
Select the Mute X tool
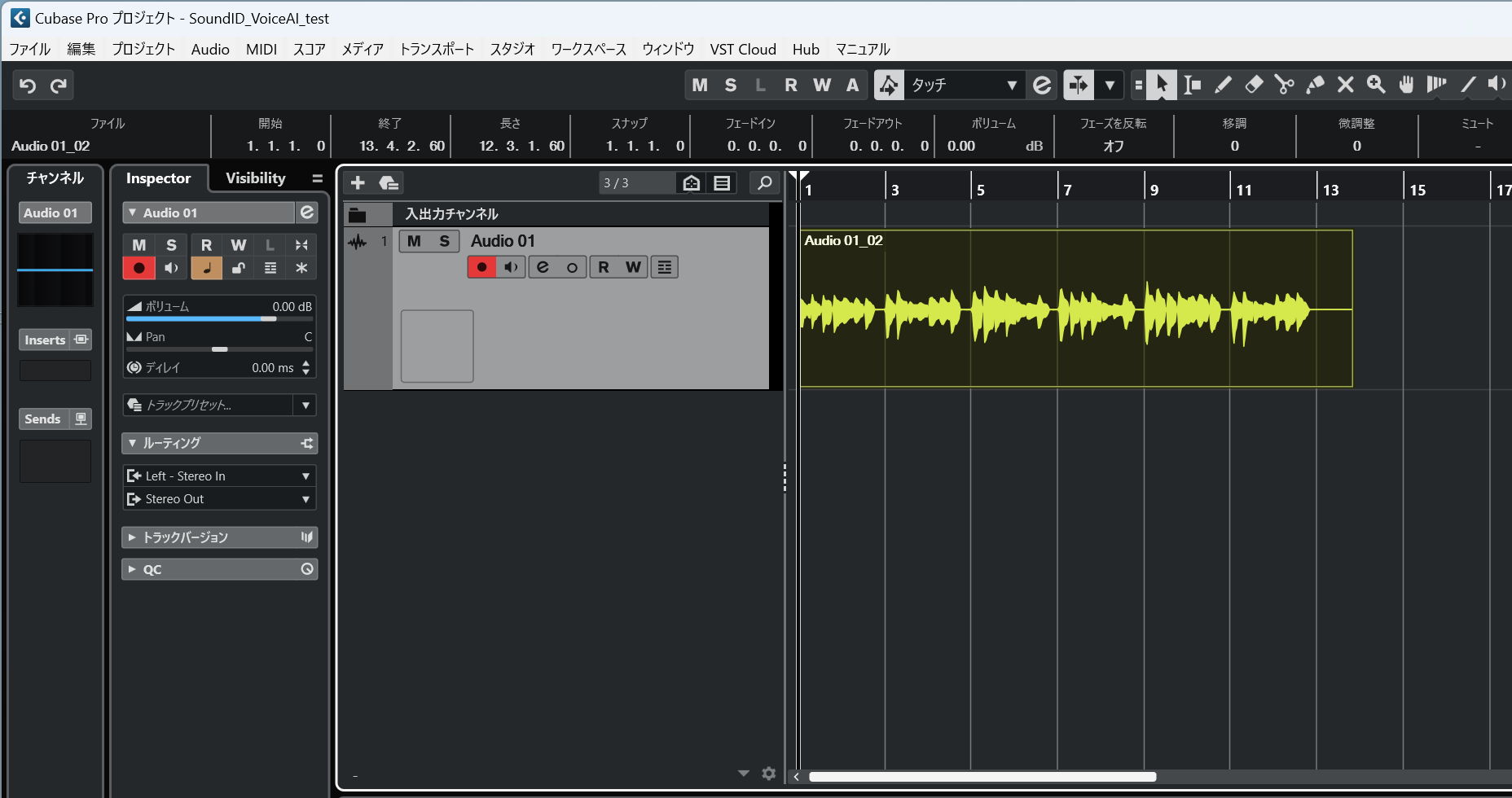[1346, 85]
